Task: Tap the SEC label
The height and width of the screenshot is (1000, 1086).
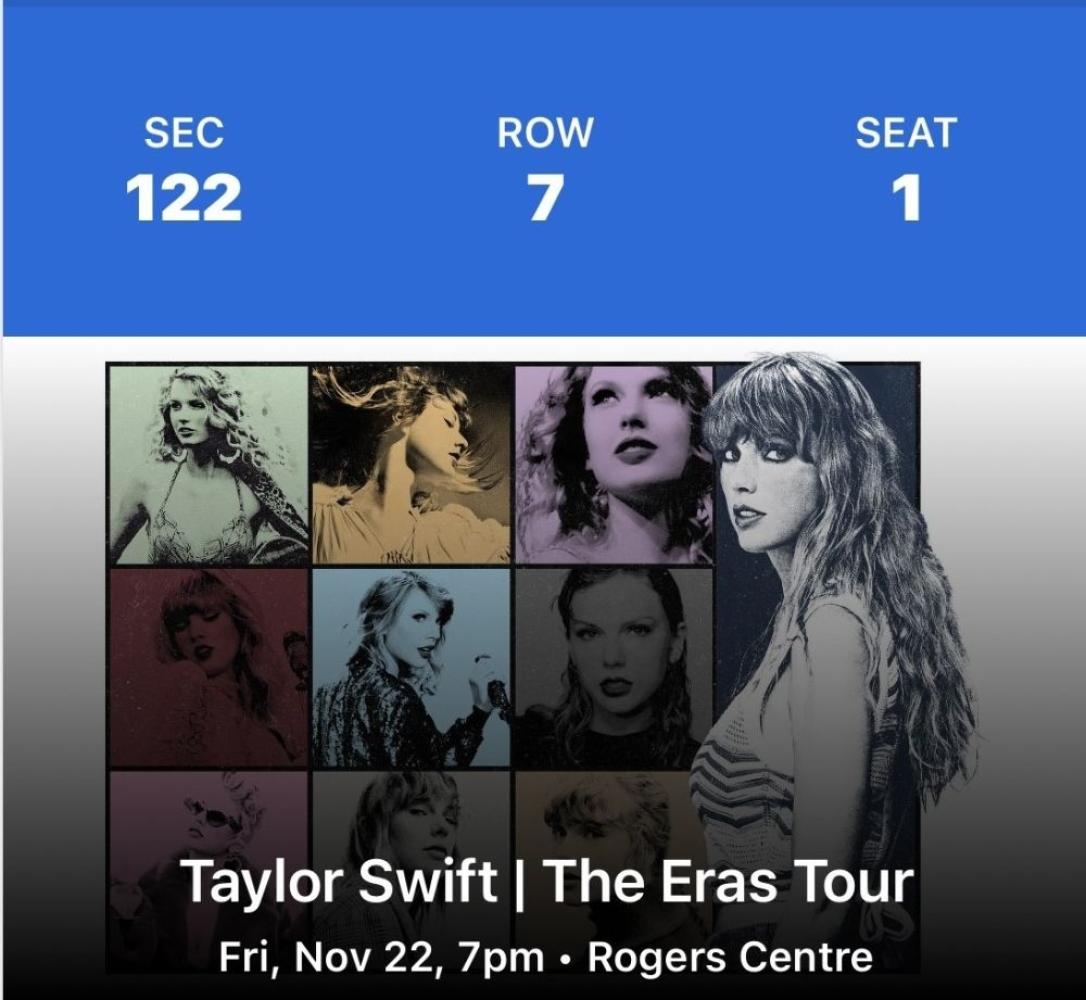Action: [184, 132]
